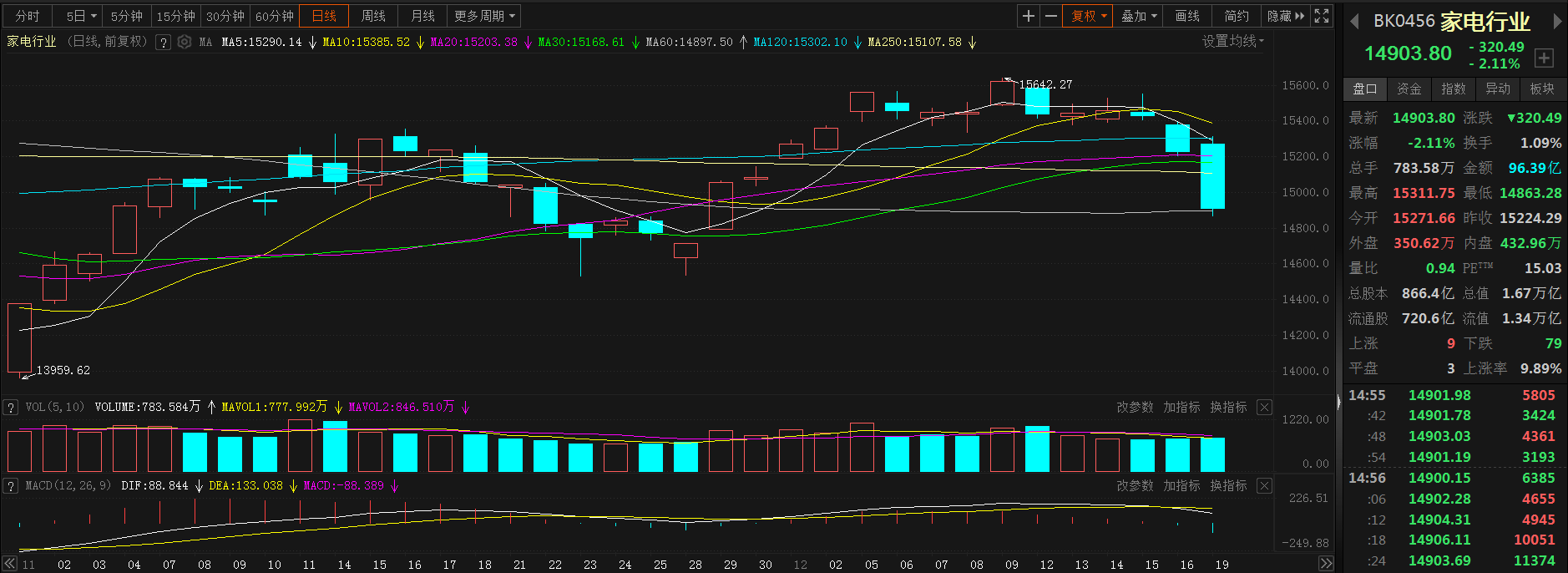Click help icon beside 家电行业 title

(x=164, y=42)
